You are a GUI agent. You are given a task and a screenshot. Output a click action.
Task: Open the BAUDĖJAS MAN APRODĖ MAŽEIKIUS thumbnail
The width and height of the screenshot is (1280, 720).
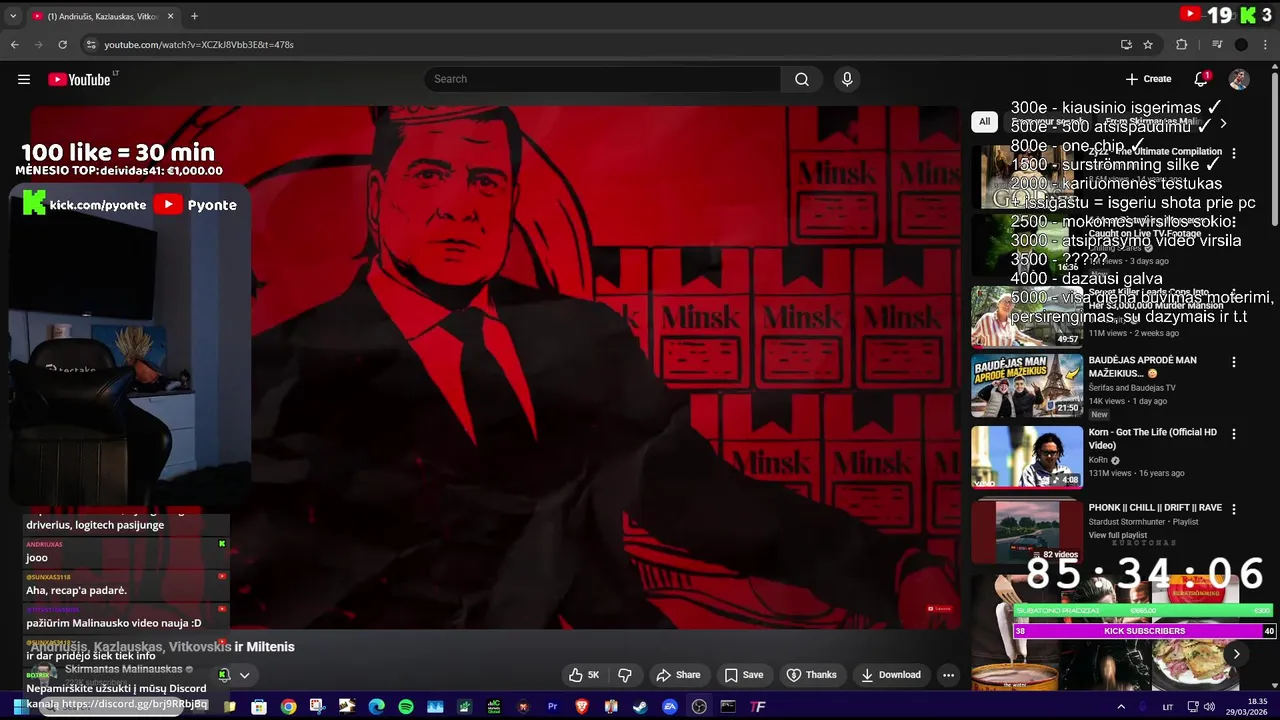[x=1027, y=385]
